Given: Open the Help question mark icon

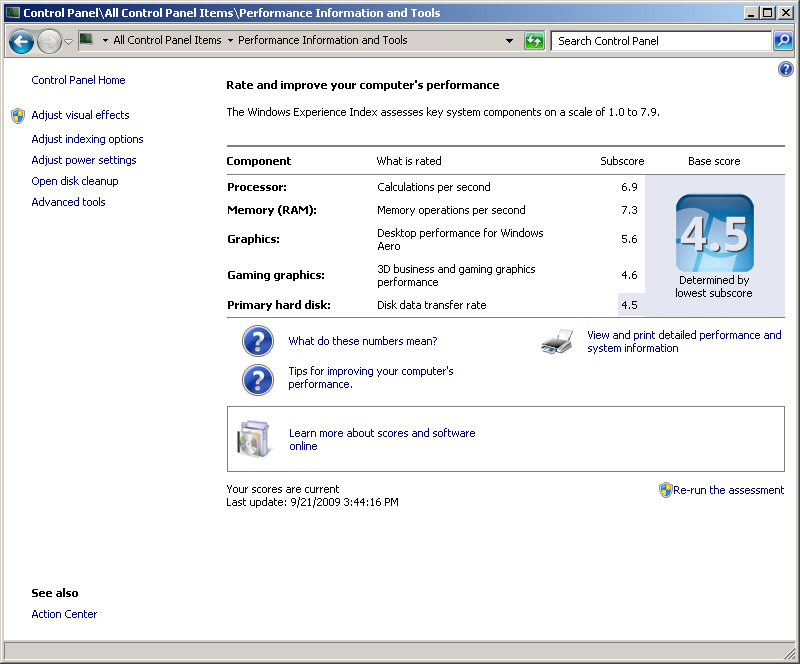Looking at the screenshot, I should click(785, 69).
